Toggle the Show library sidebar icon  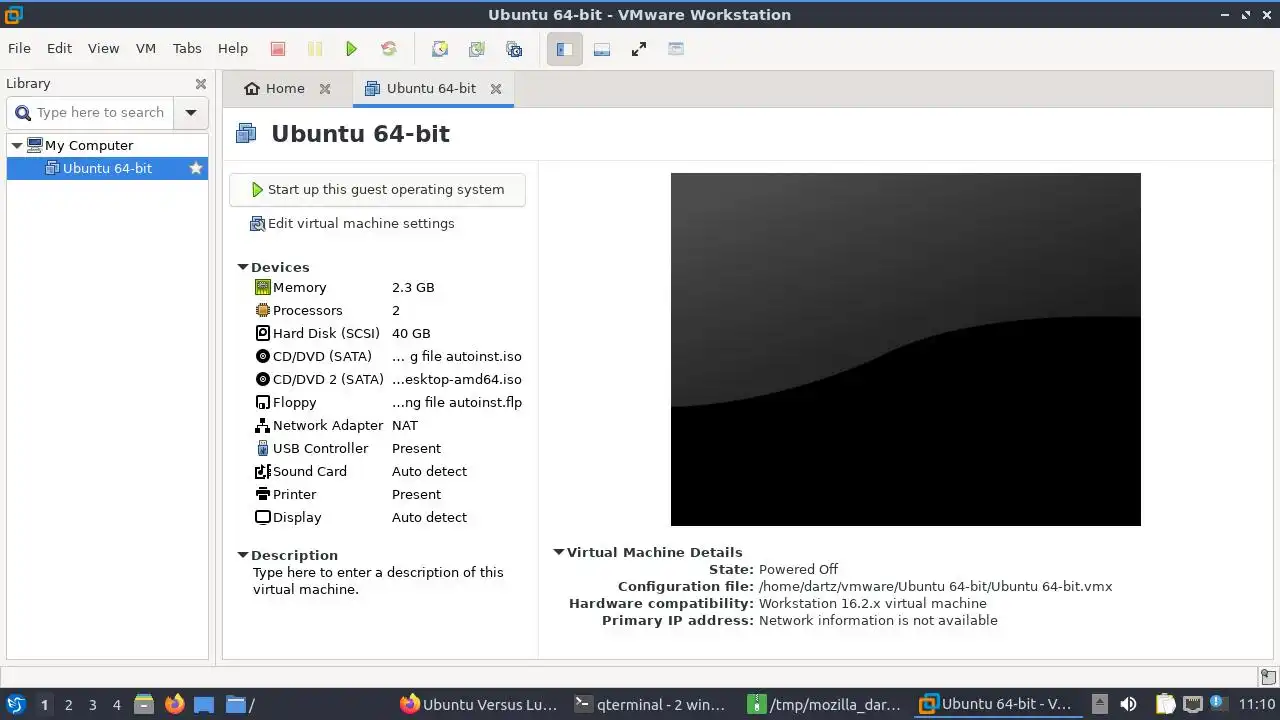click(564, 49)
